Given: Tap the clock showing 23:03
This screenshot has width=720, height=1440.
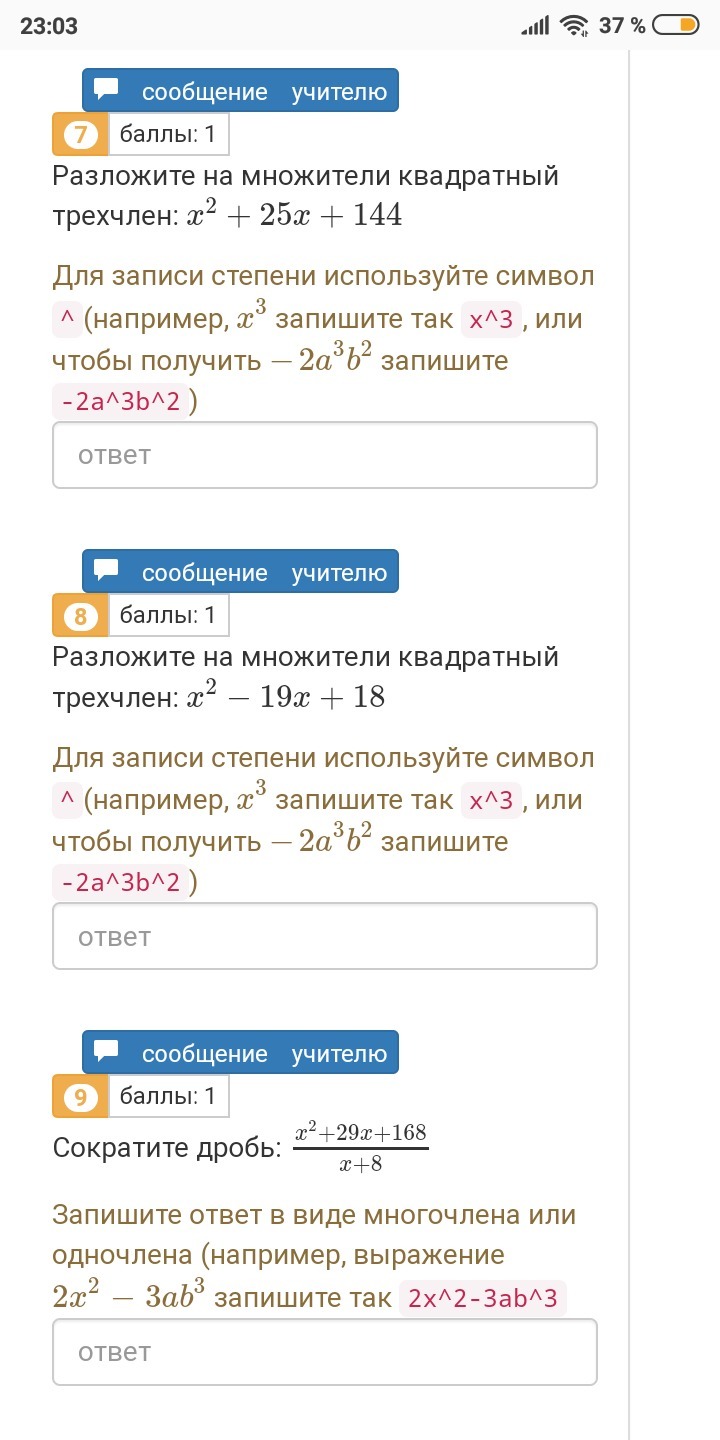Looking at the screenshot, I should (49, 26).
